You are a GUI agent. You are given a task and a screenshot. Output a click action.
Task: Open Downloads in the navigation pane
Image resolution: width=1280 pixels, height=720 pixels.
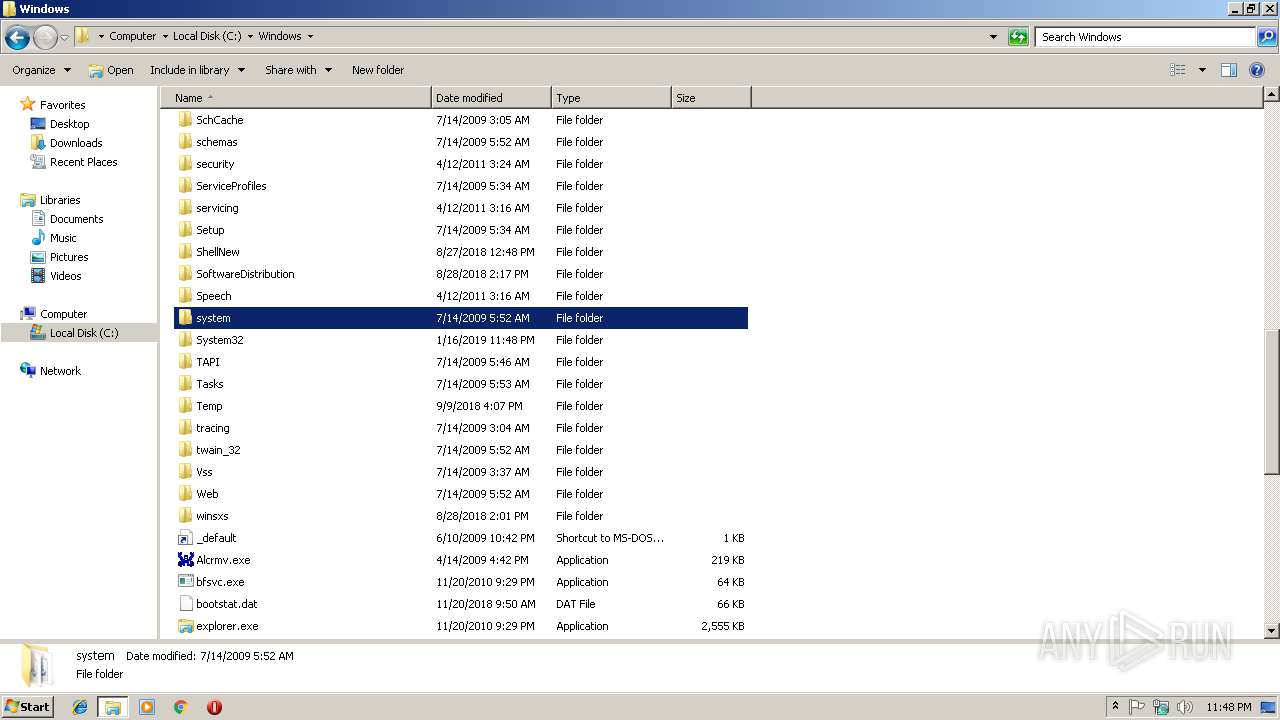pyautogui.click(x=76, y=143)
